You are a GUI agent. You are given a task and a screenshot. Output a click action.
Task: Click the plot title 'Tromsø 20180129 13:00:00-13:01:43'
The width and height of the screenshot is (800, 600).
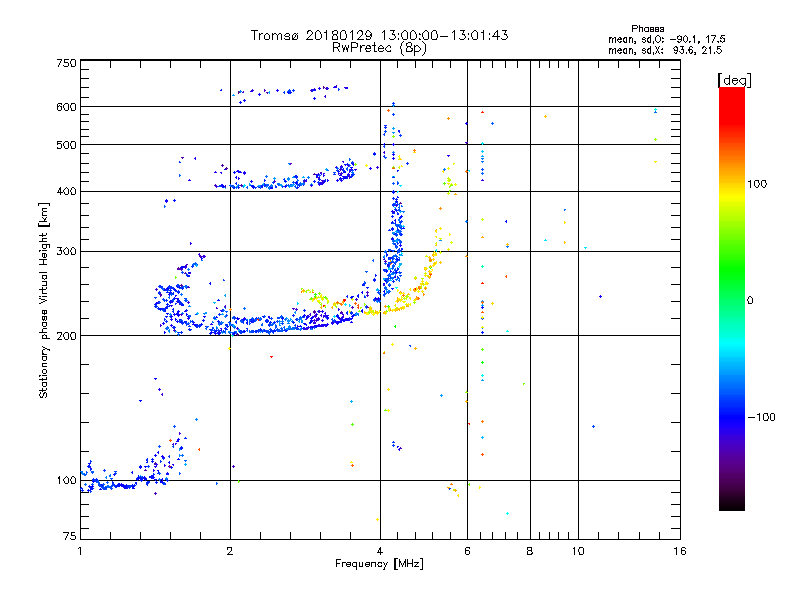pos(379,35)
